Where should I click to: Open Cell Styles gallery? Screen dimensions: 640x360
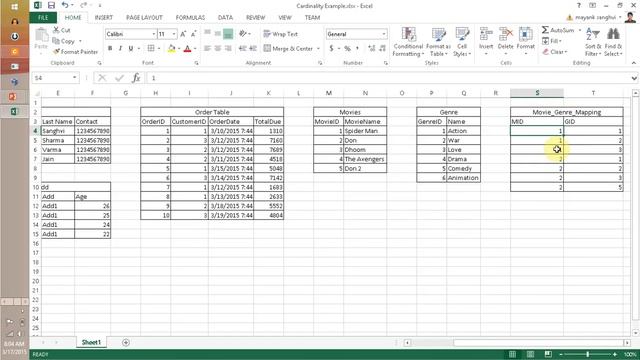tap(462, 42)
